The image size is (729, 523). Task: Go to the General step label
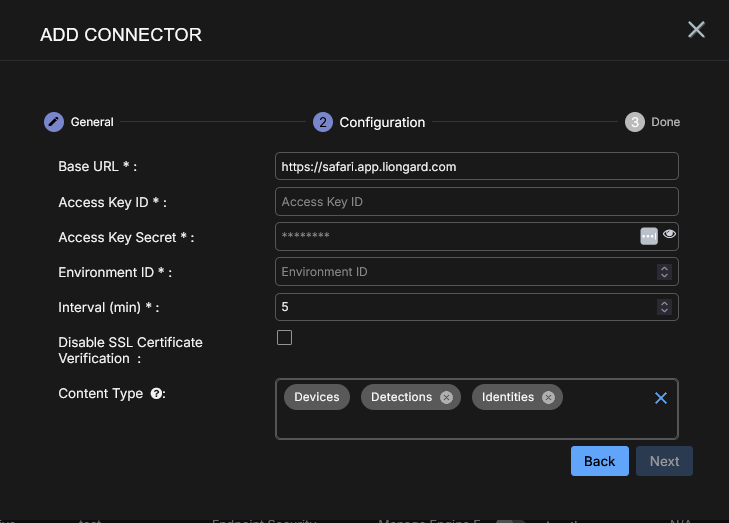tap(92, 122)
